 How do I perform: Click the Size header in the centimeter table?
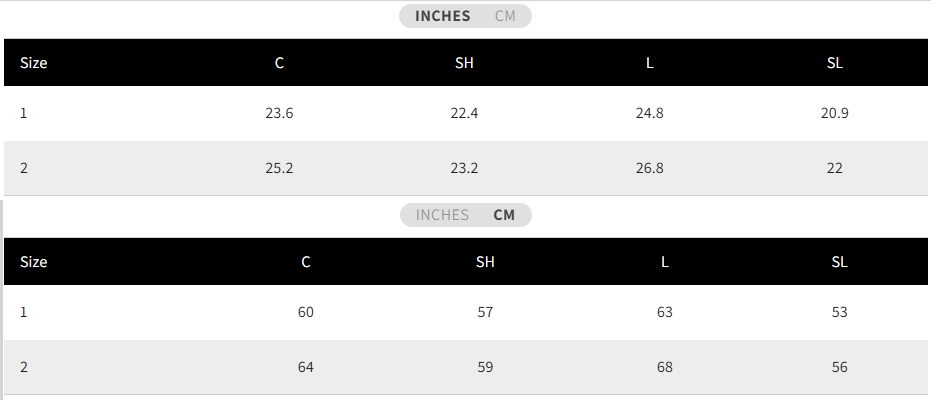coord(34,262)
